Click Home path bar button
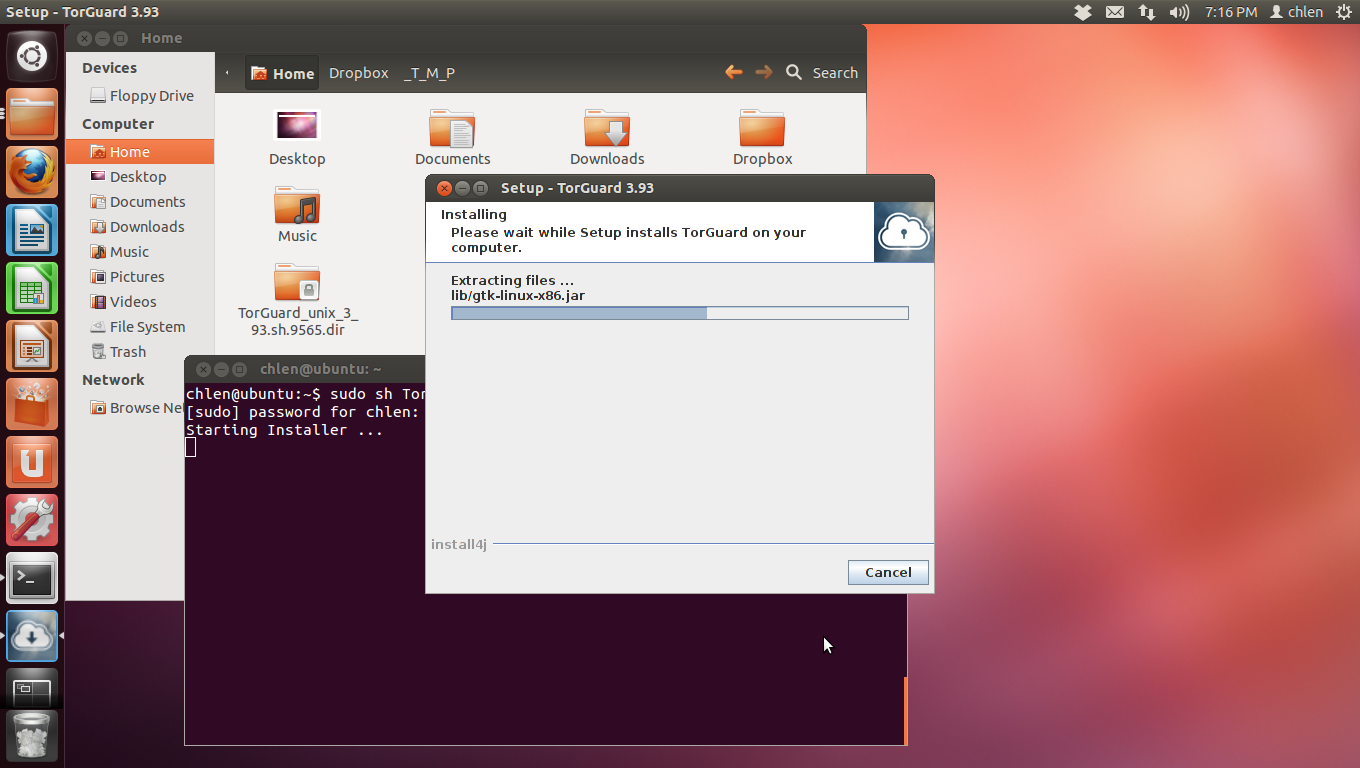Image resolution: width=1360 pixels, height=768 pixels. pos(282,73)
